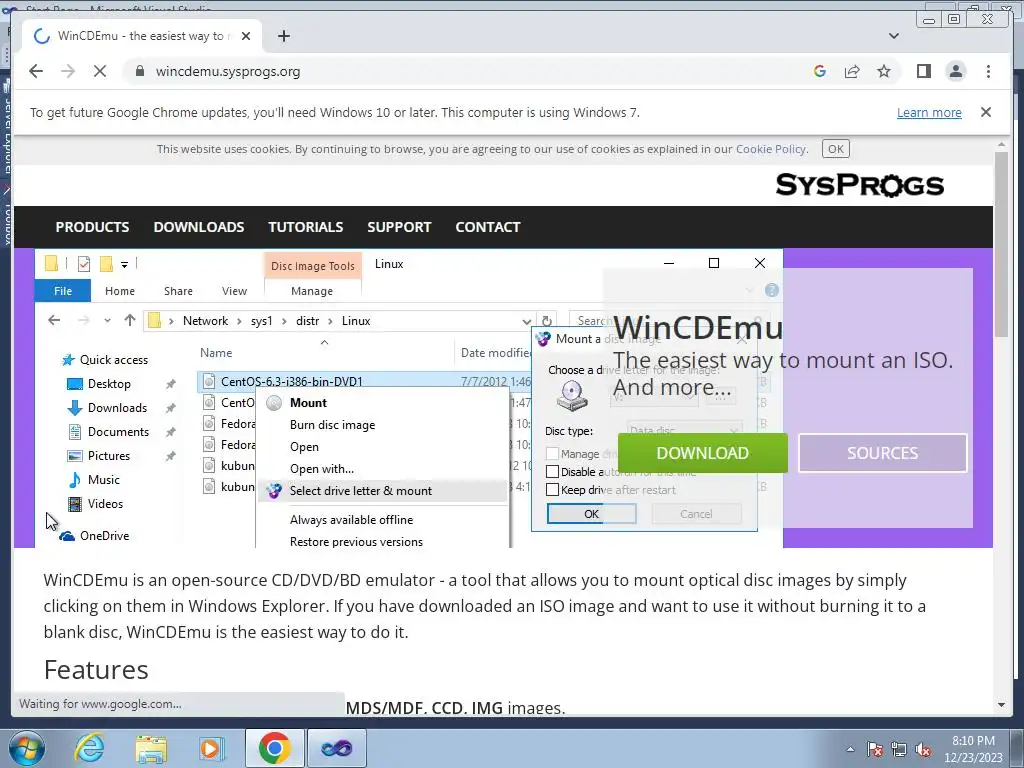1024x768 pixels.
Task: Click the Videos film icon
Action: coord(74,504)
